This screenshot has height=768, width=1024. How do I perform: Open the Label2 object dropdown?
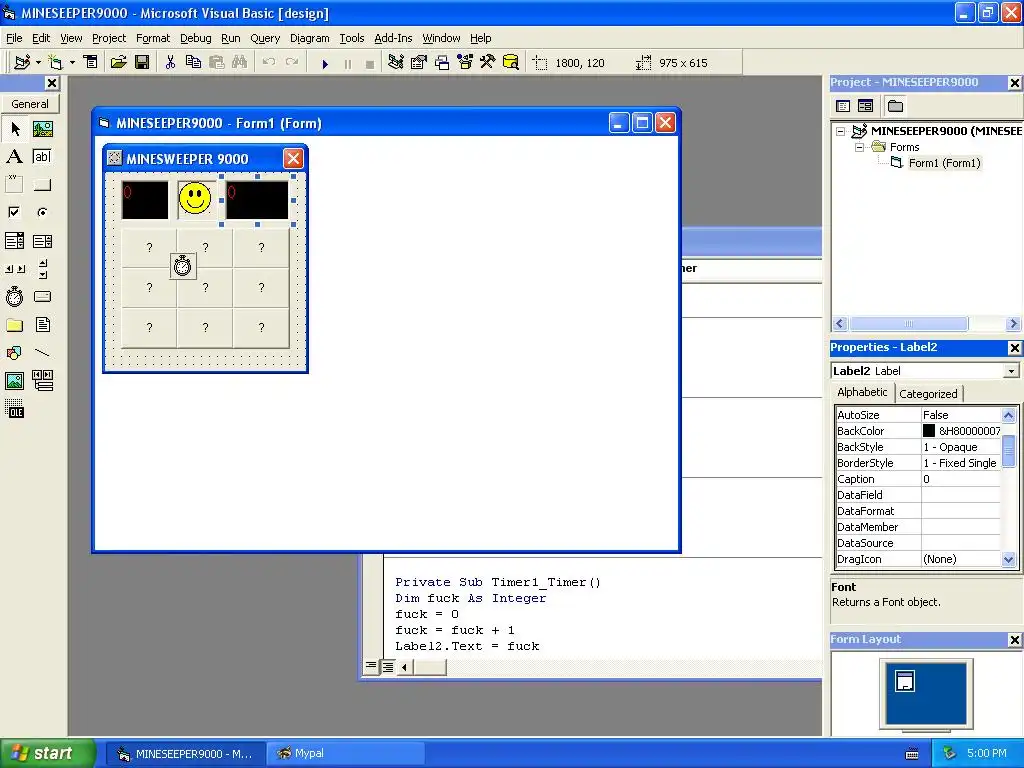click(1011, 371)
